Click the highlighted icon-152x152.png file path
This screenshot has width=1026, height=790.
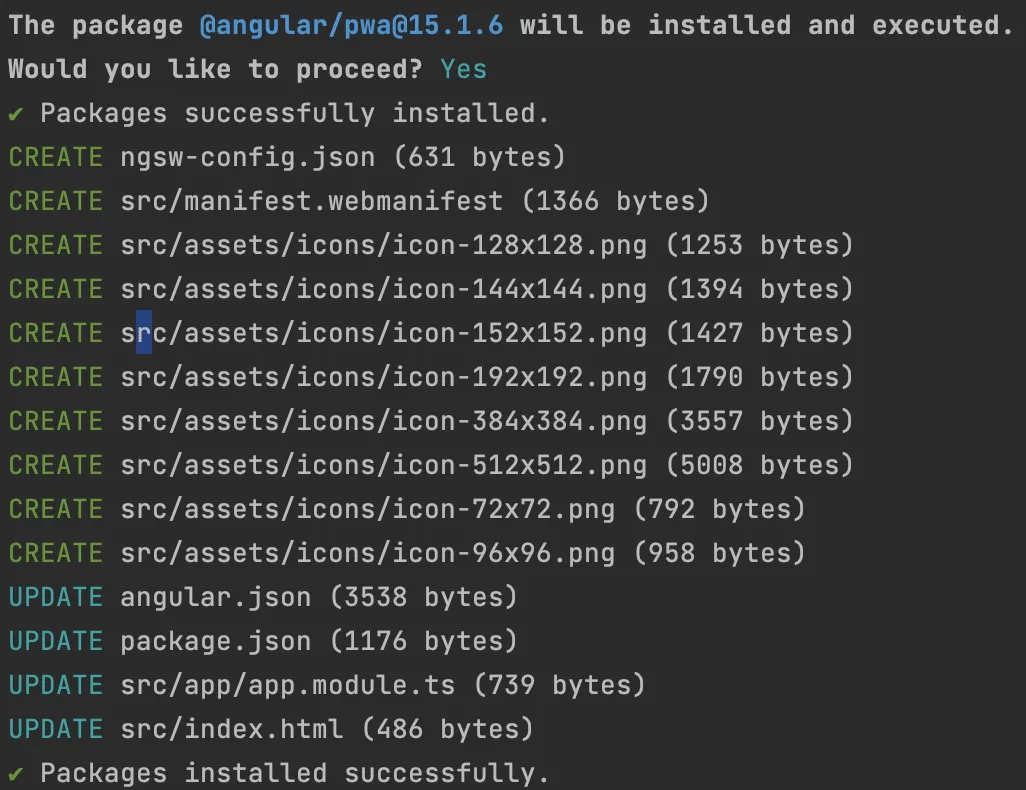point(383,334)
